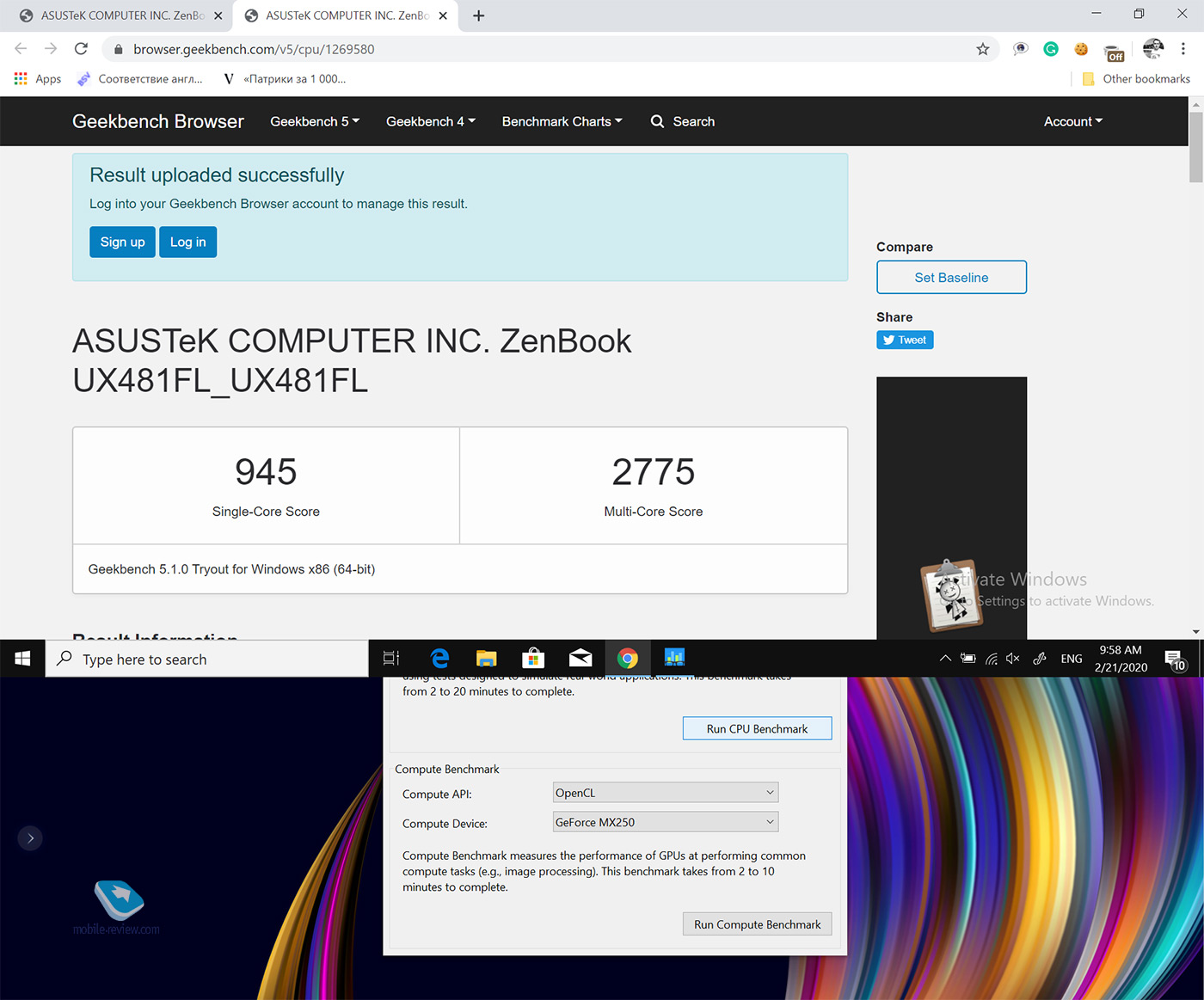Viewport: 1204px width, 1000px height.
Task: Open the notification center icon
Action: 1176,660
